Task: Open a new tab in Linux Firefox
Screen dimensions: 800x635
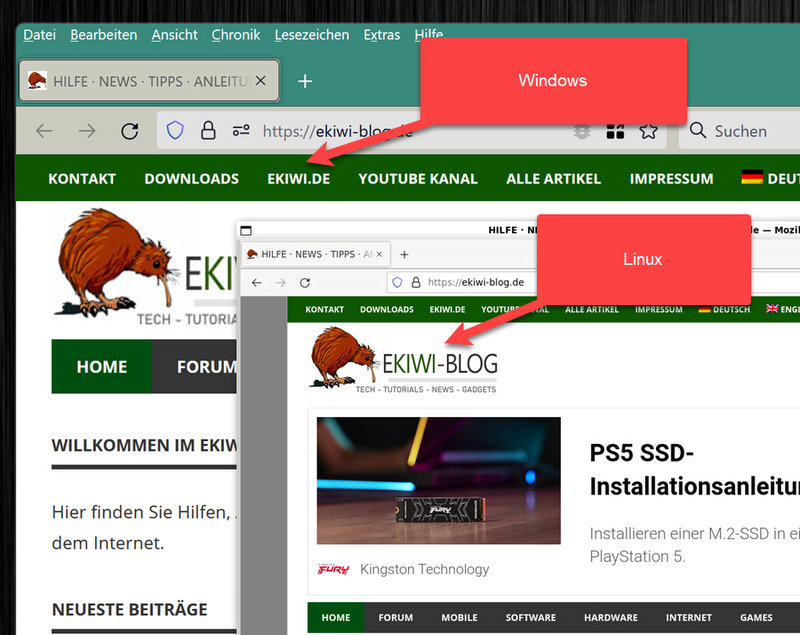Action: point(404,254)
